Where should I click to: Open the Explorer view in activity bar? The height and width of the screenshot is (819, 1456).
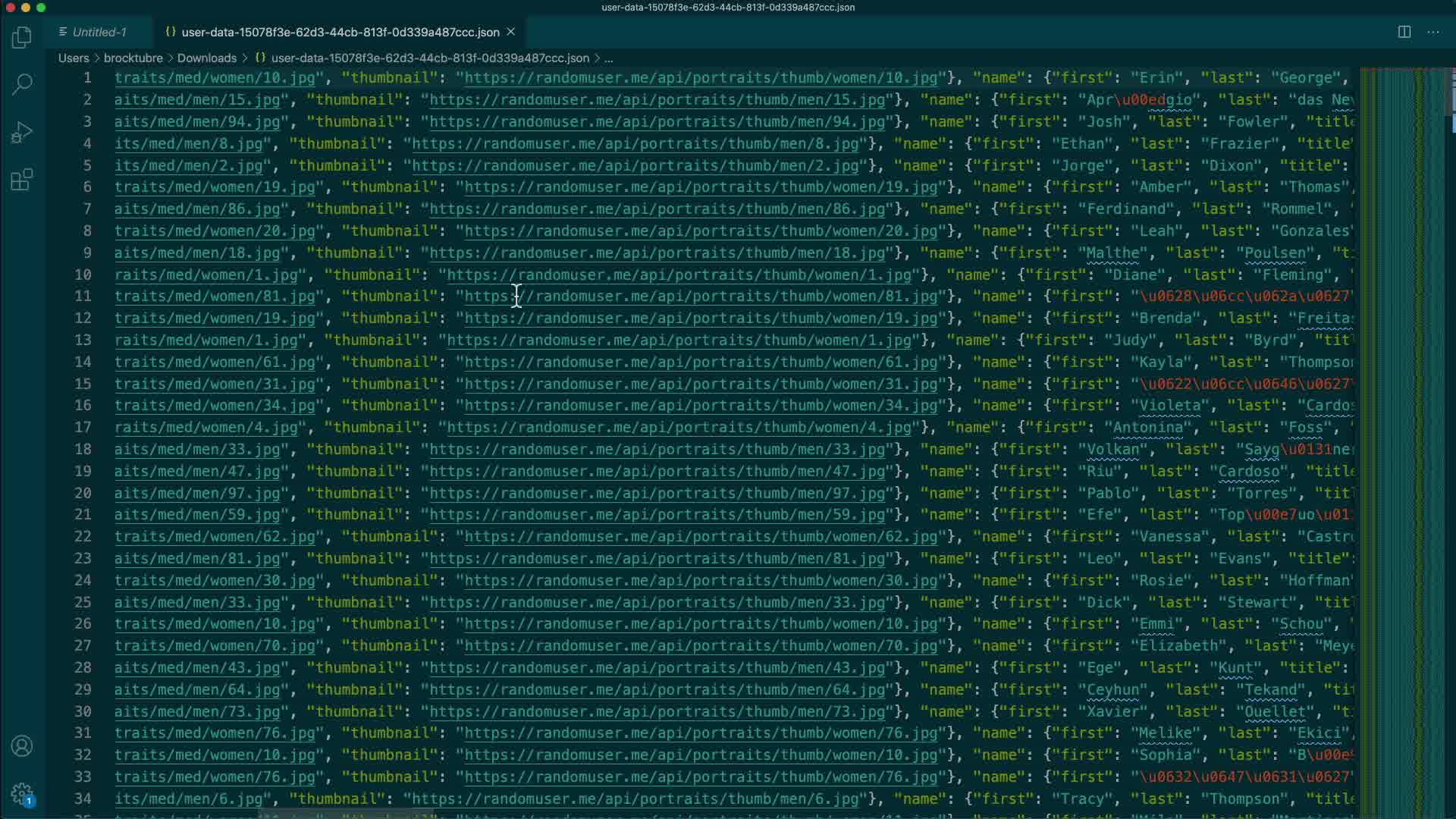(x=22, y=37)
